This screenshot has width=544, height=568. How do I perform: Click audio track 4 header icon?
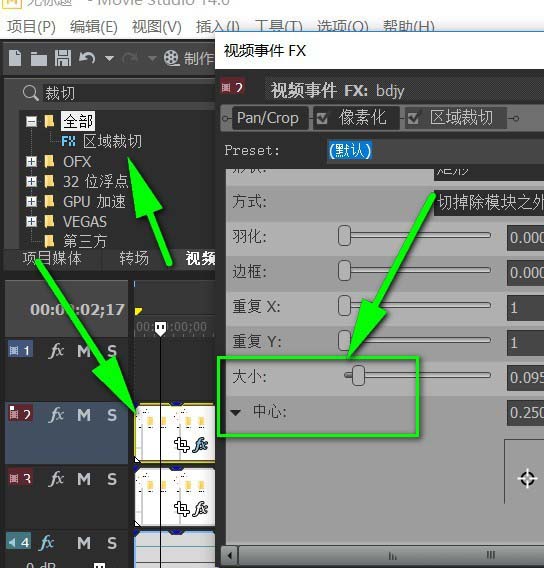19,542
